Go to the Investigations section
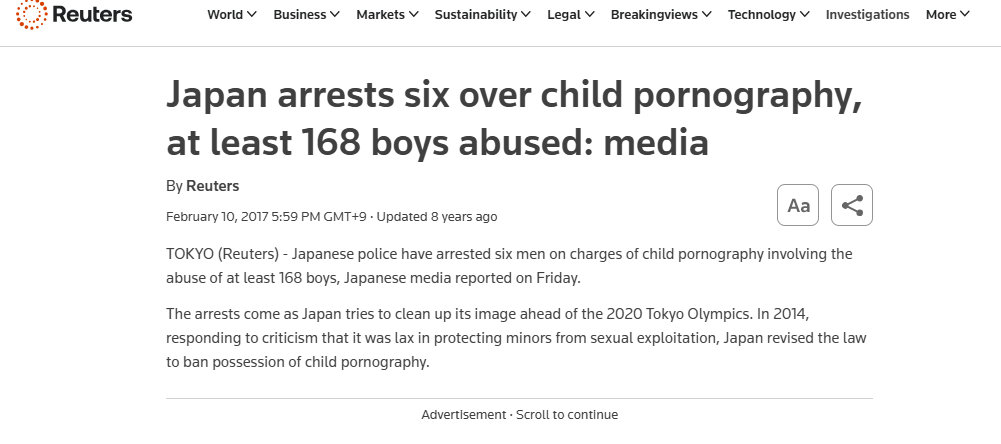Viewport: 1001px width, 444px height. (x=867, y=15)
